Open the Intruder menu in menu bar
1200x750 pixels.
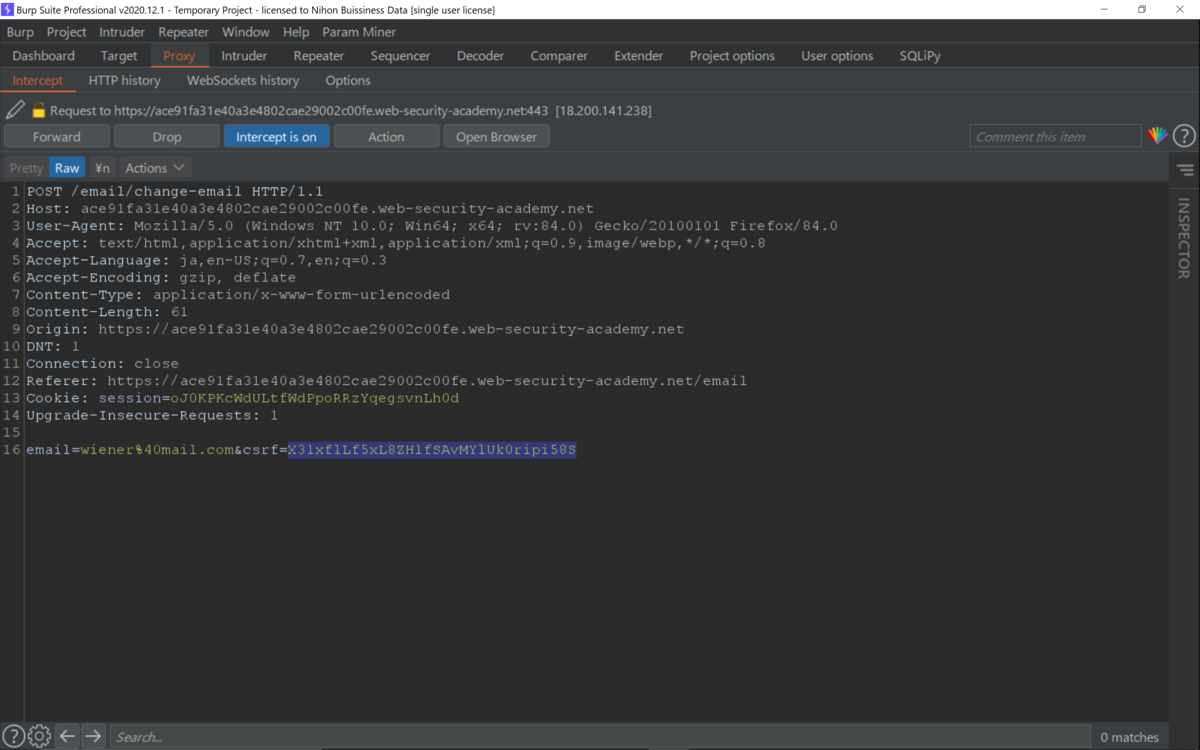tap(122, 32)
